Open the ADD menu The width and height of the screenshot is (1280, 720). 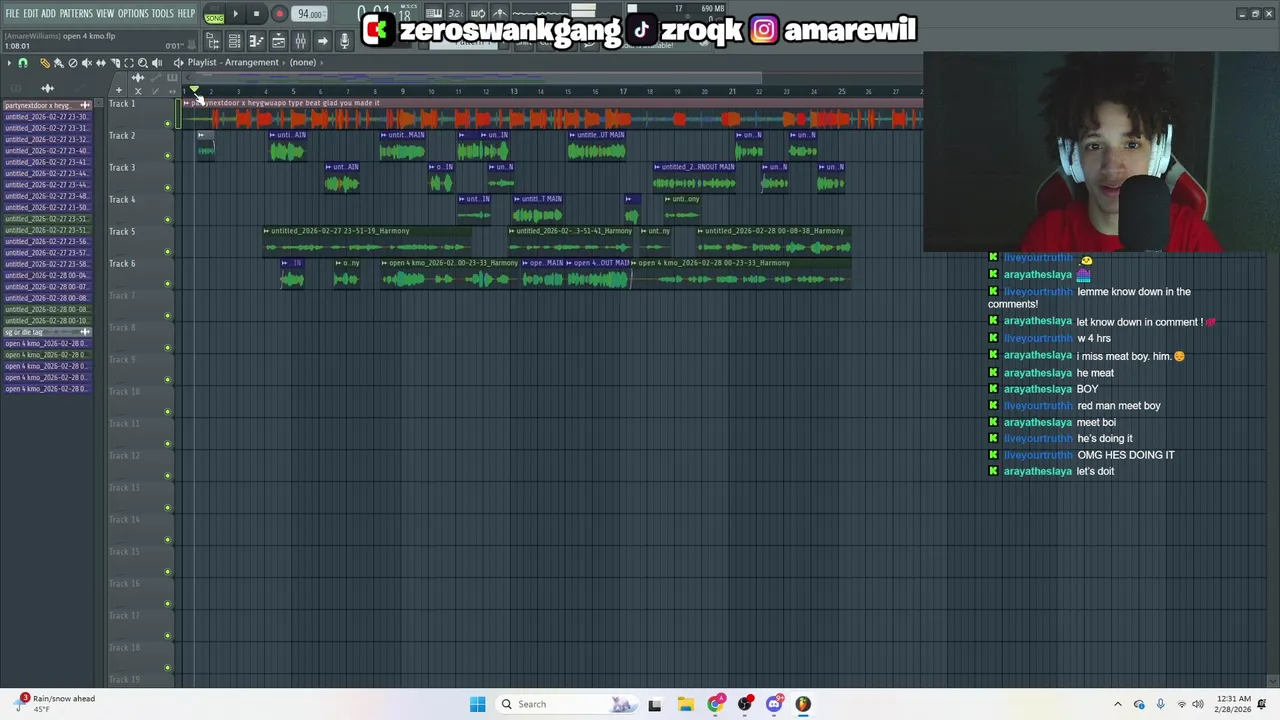(x=48, y=13)
